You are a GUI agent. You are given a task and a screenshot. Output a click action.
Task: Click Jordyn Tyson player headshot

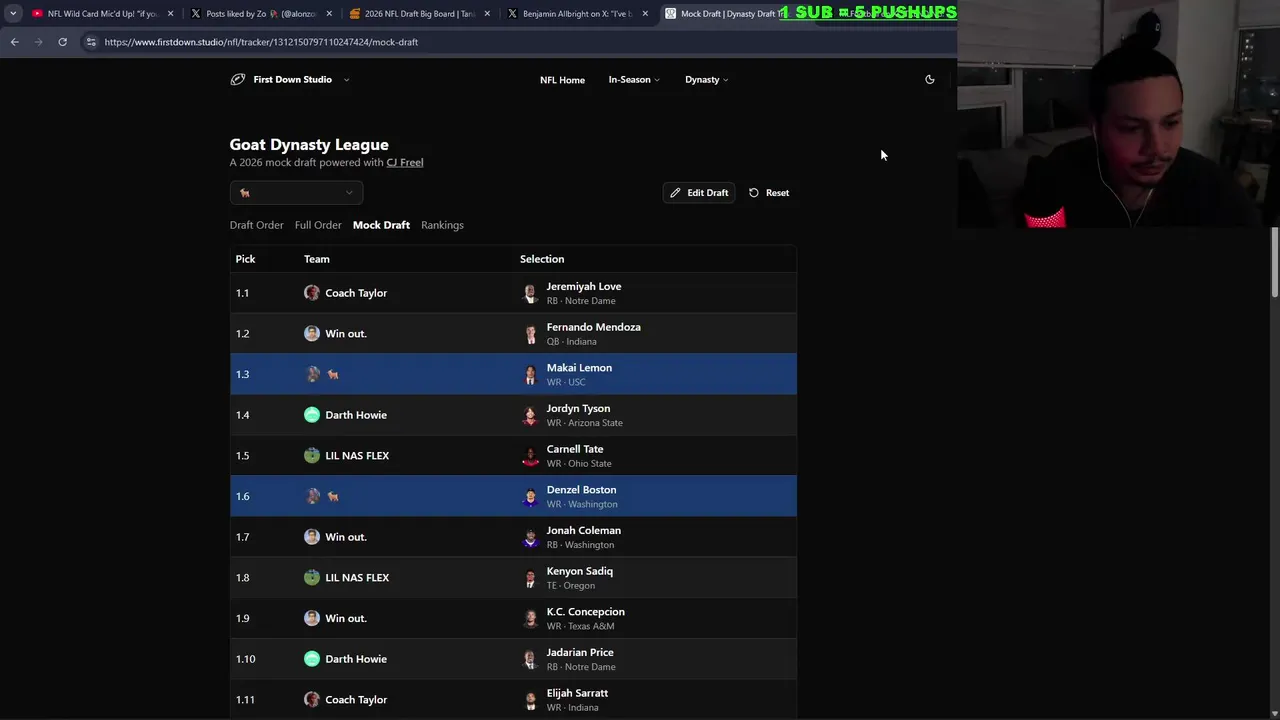tap(530, 415)
